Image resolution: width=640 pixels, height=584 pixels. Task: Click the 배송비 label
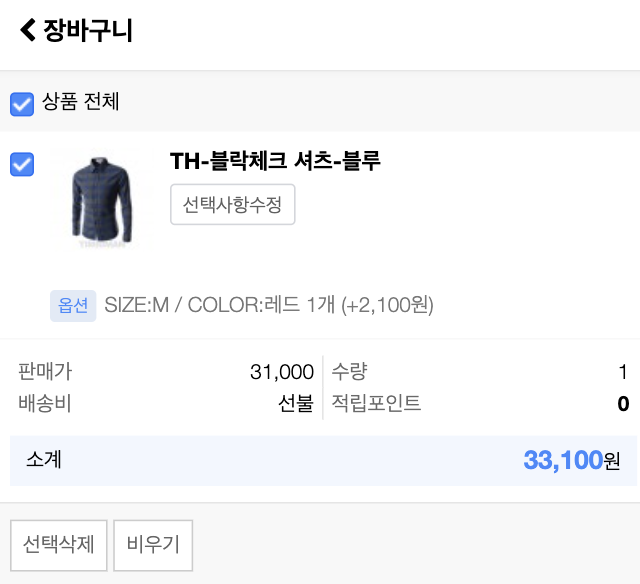tap(45, 404)
